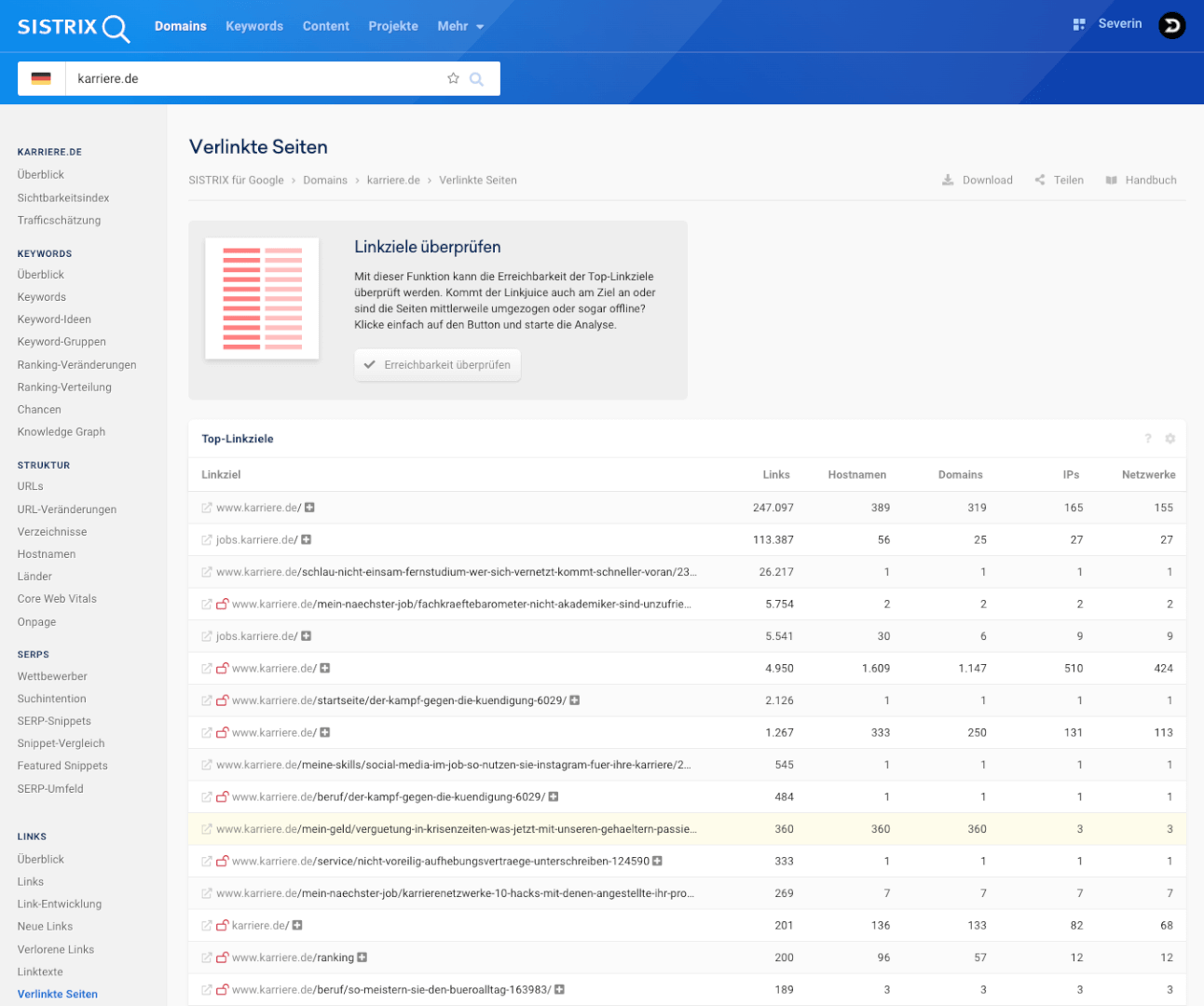Click the SISTRIX logo
The height and width of the screenshot is (1006, 1204).
[73, 27]
